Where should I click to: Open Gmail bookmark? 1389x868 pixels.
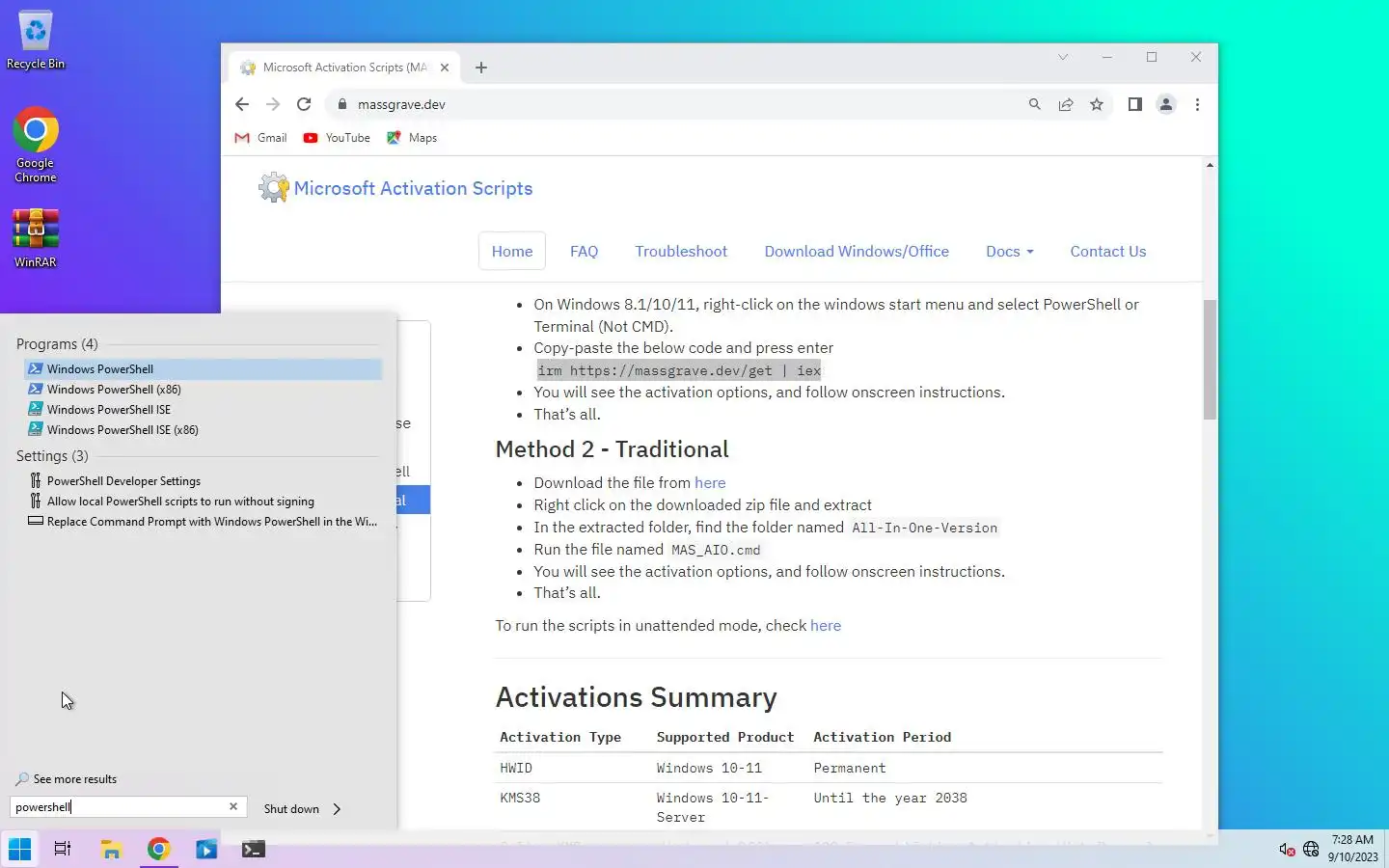pos(260,138)
